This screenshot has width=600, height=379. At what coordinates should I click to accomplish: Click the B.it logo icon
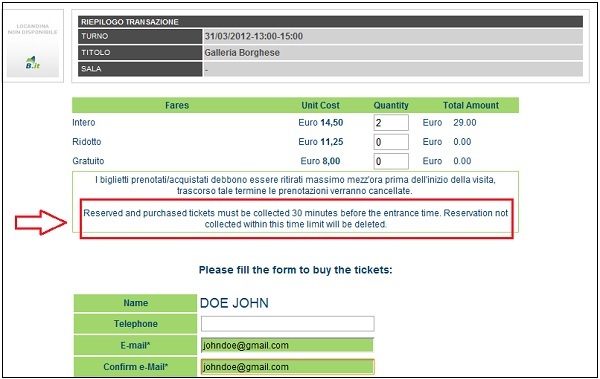coord(33,63)
